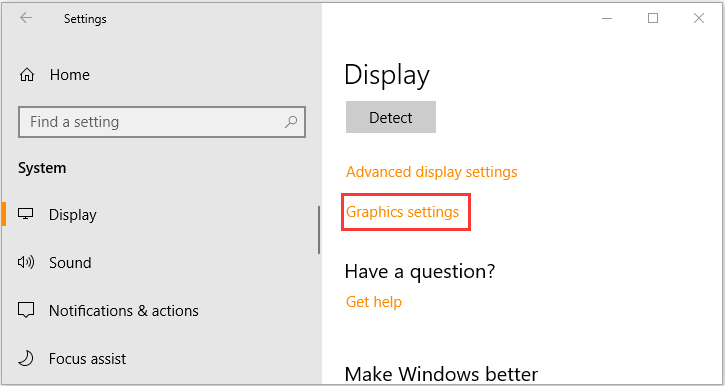
Task: Click the Detect button
Action: click(x=391, y=117)
